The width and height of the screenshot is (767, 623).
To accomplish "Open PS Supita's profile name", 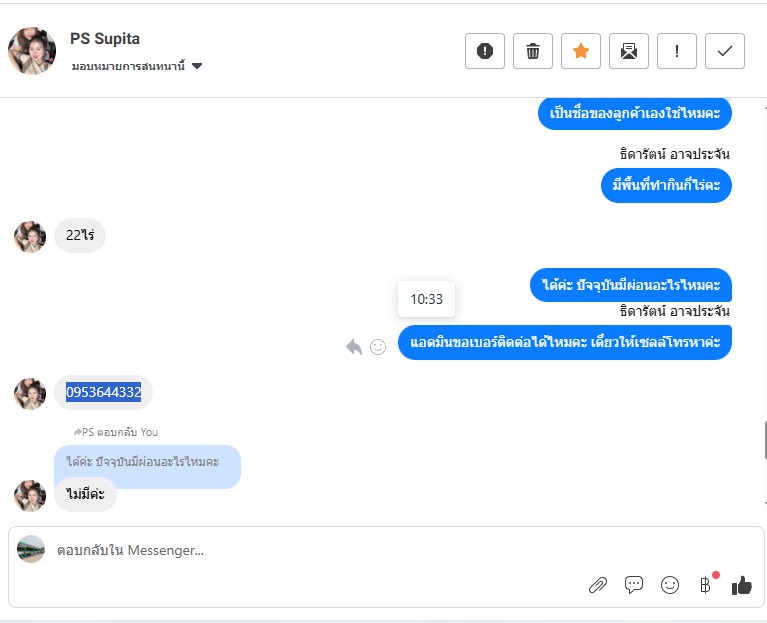I will [105, 39].
